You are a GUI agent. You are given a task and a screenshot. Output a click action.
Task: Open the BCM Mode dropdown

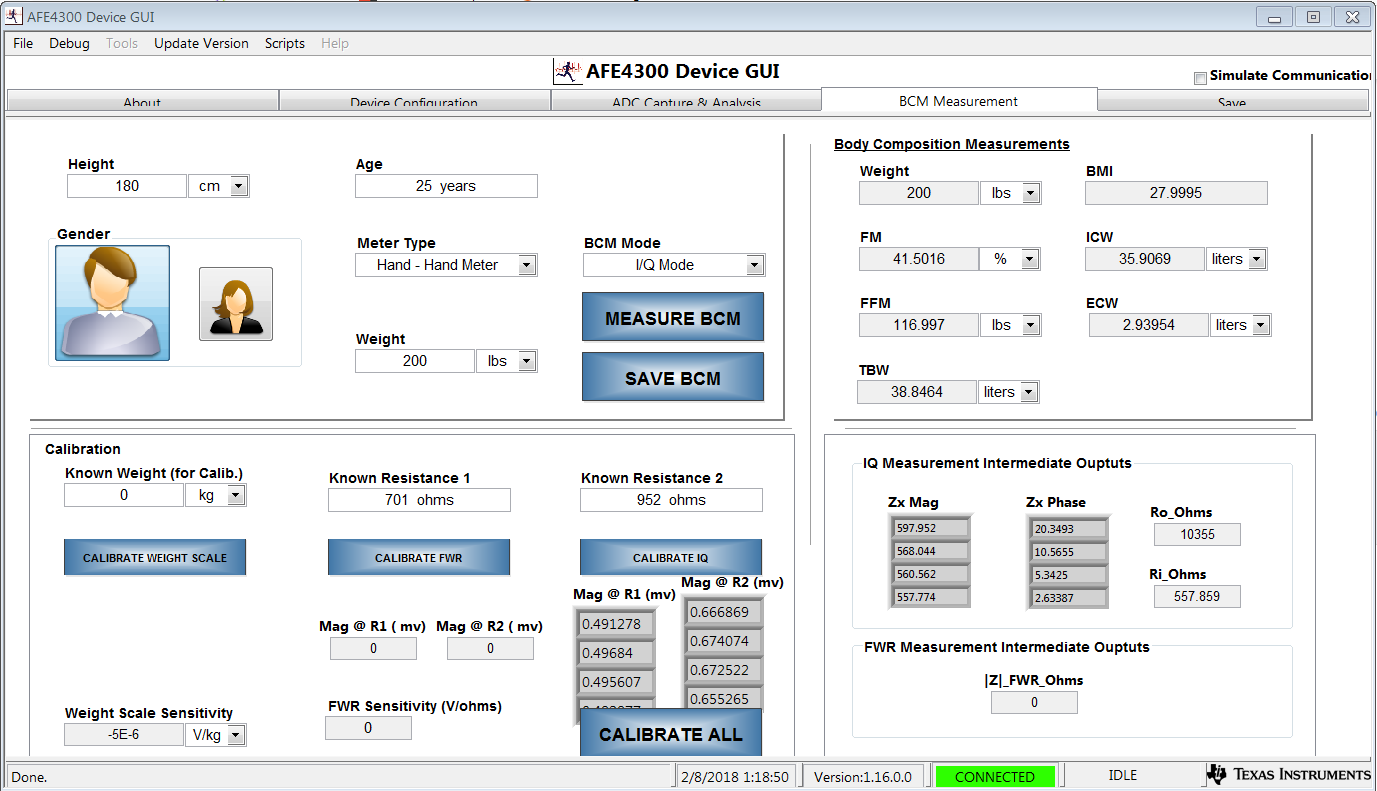(x=754, y=265)
